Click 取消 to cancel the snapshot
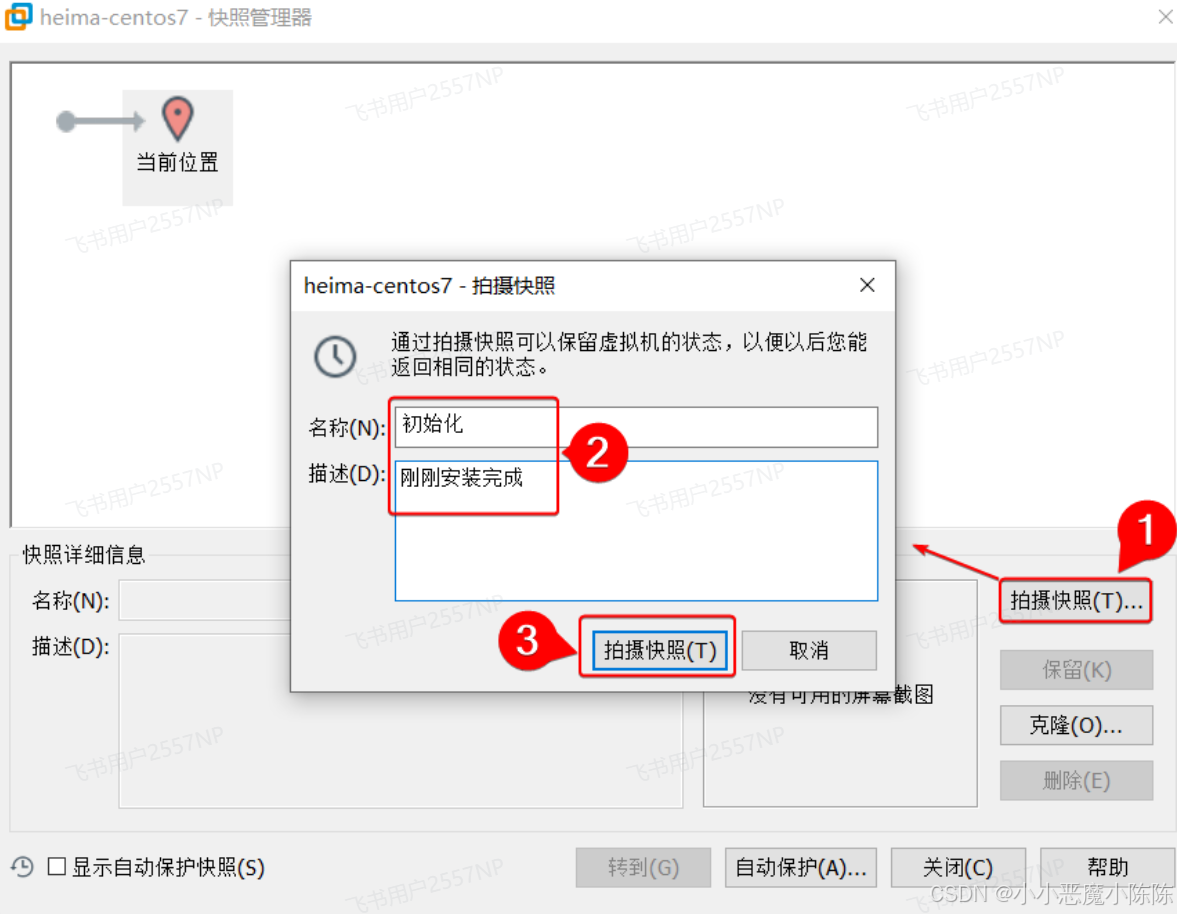1177x914 pixels. pos(808,650)
